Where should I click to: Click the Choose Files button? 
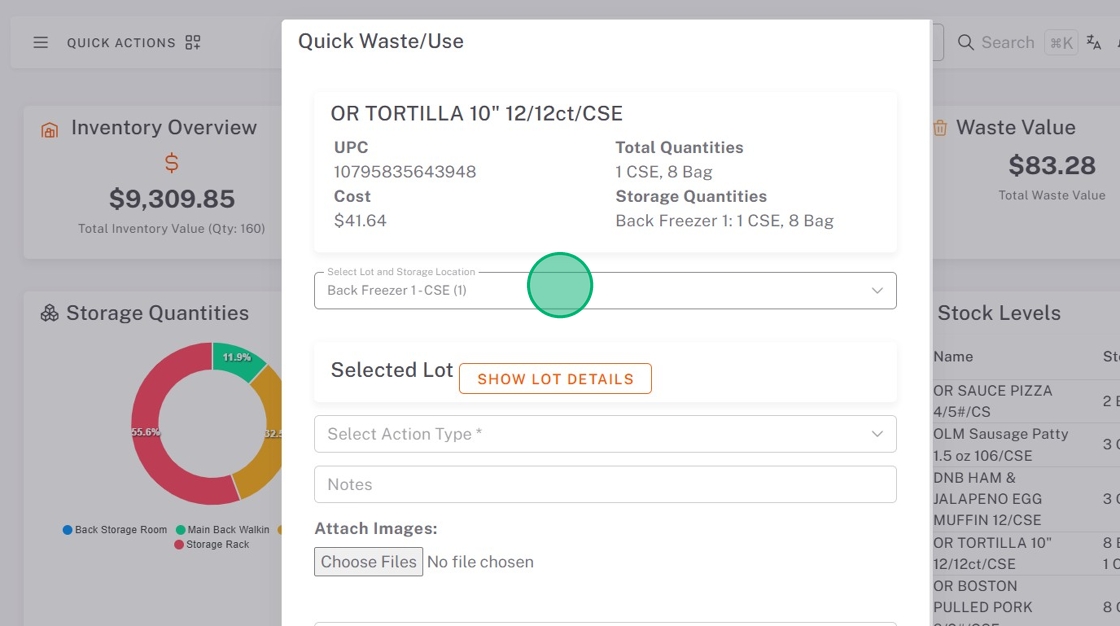(368, 562)
